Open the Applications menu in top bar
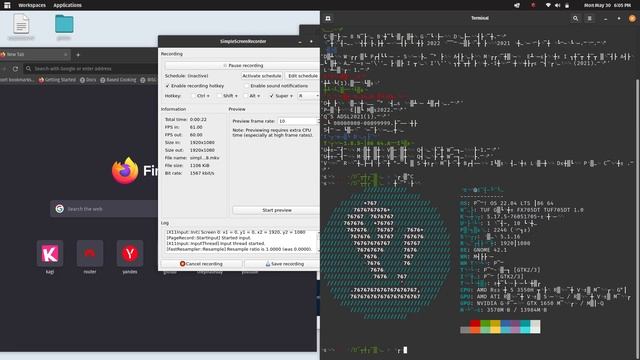Viewport: 640px width, 360px height. [67, 5]
